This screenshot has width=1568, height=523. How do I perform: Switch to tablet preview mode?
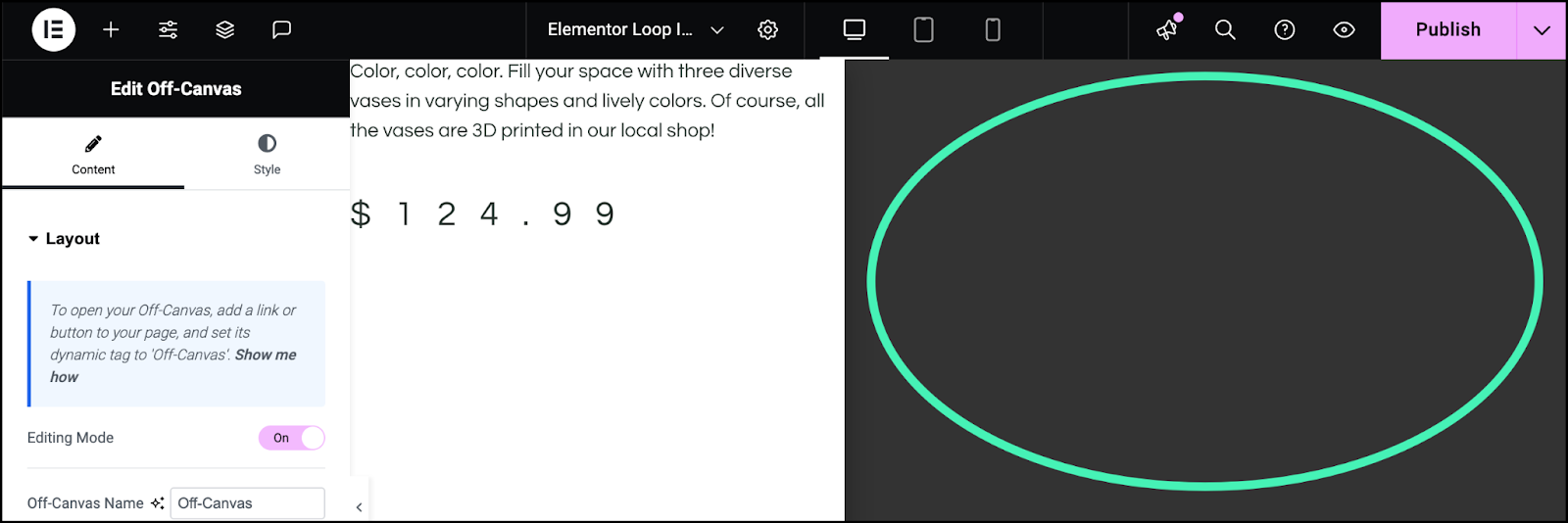point(923,29)
